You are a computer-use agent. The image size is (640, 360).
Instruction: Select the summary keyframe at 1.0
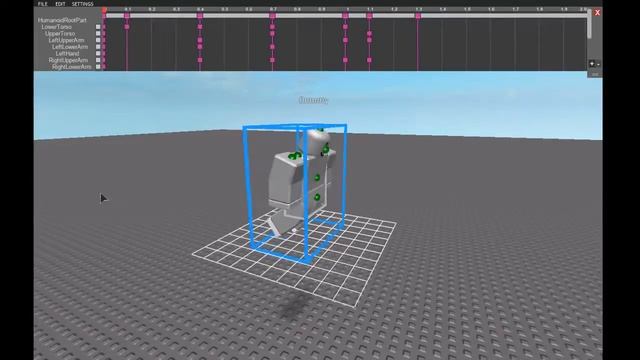pyautogui.click(x=345, y=16)
